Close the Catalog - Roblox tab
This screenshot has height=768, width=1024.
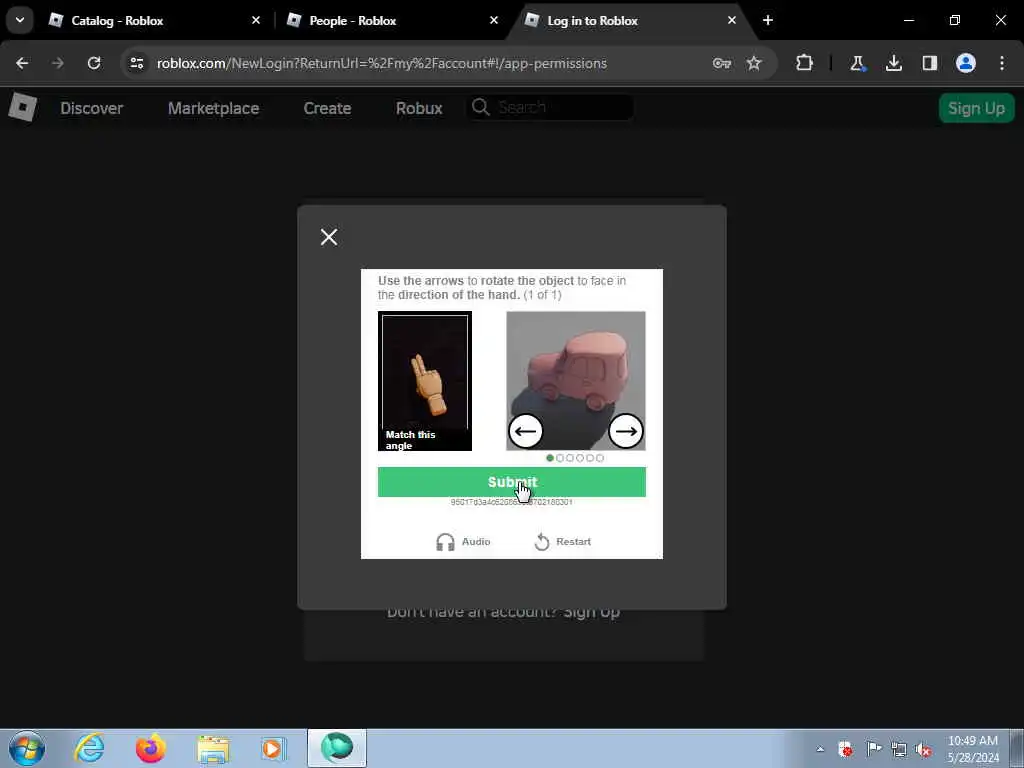tap(256, 20)
